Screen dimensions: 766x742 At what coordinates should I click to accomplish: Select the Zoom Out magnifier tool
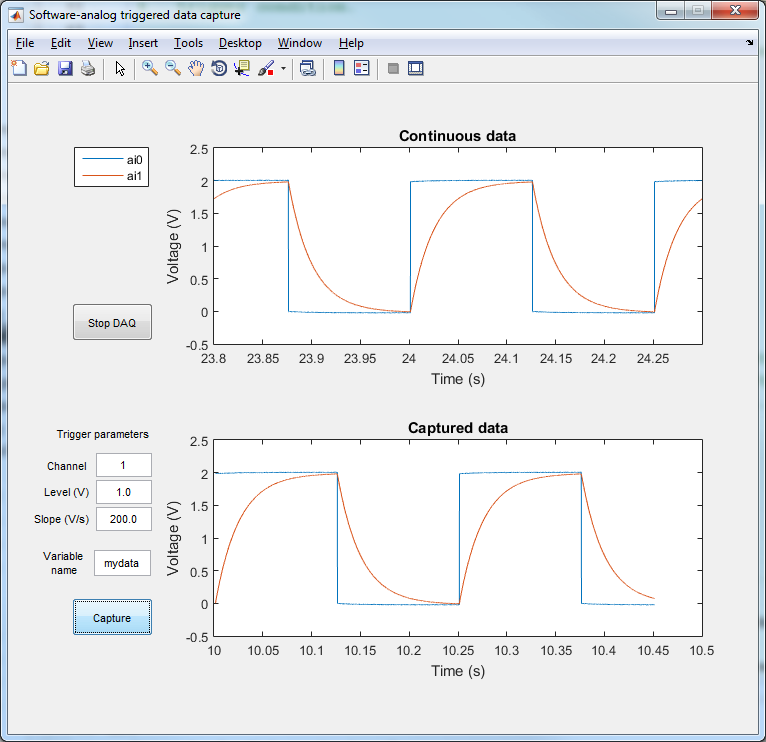[x=173, y=68]
